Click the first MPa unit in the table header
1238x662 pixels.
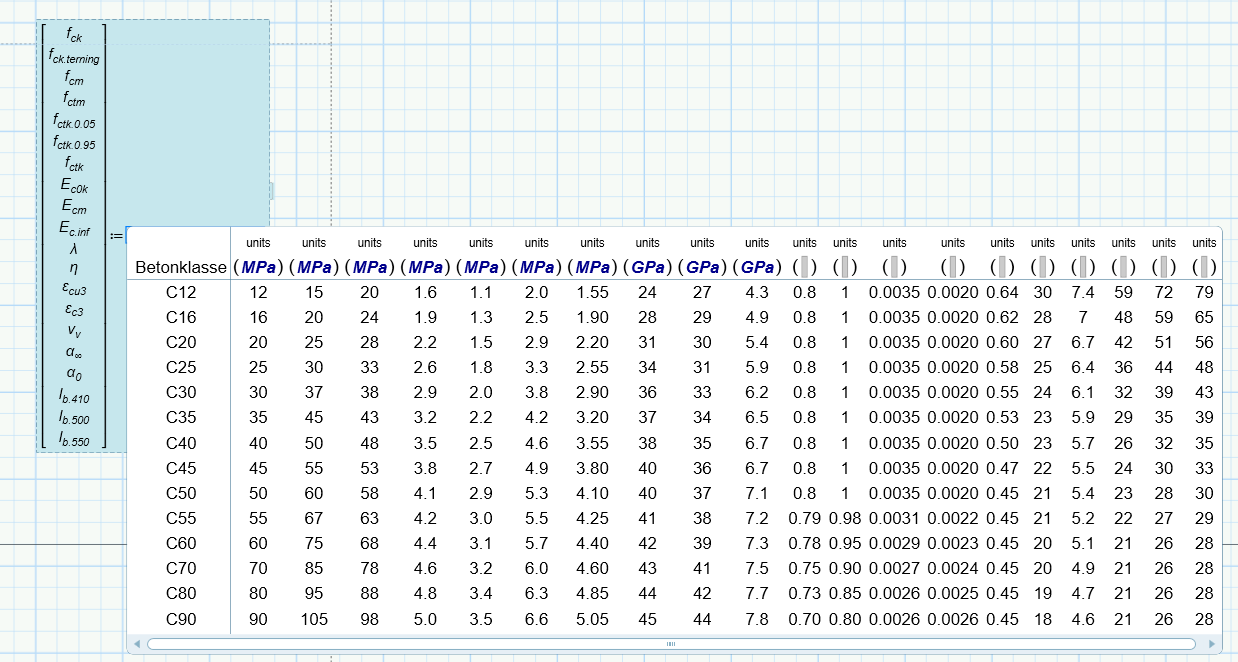259,268
